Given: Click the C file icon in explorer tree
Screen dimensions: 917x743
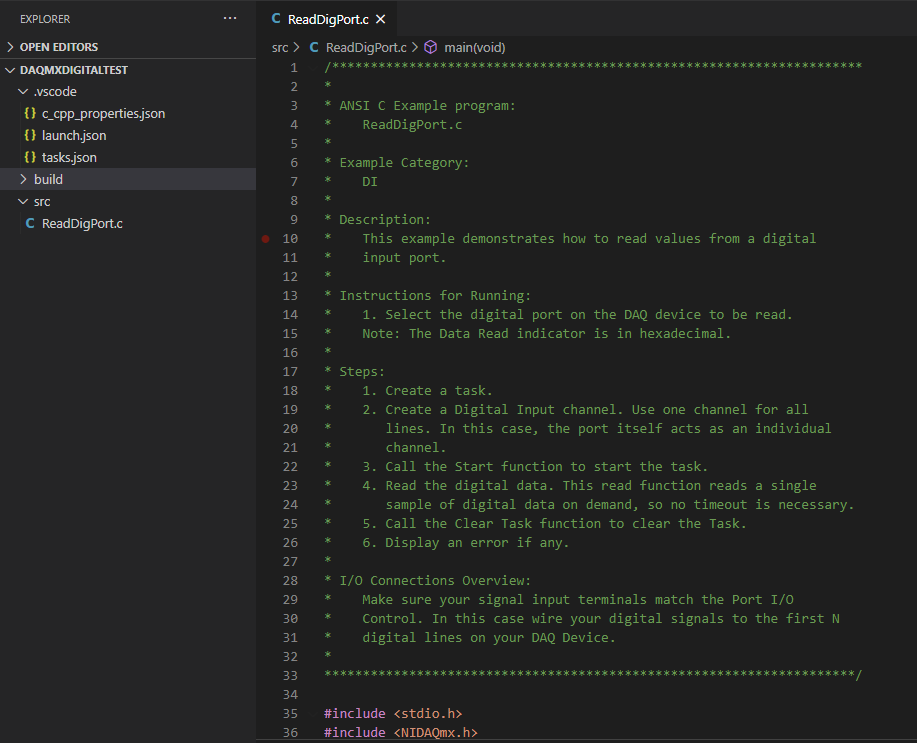Looking at the screenshot, I should coord(30,224).
